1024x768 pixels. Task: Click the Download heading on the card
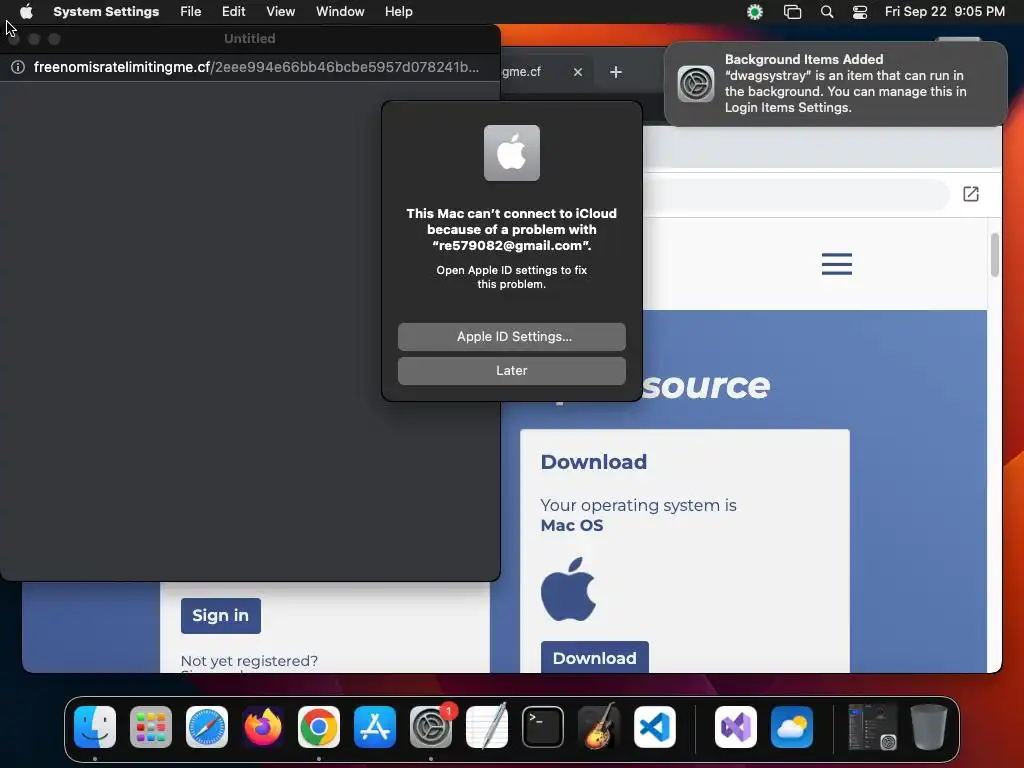pyautogui.click(x=594, y=462)
